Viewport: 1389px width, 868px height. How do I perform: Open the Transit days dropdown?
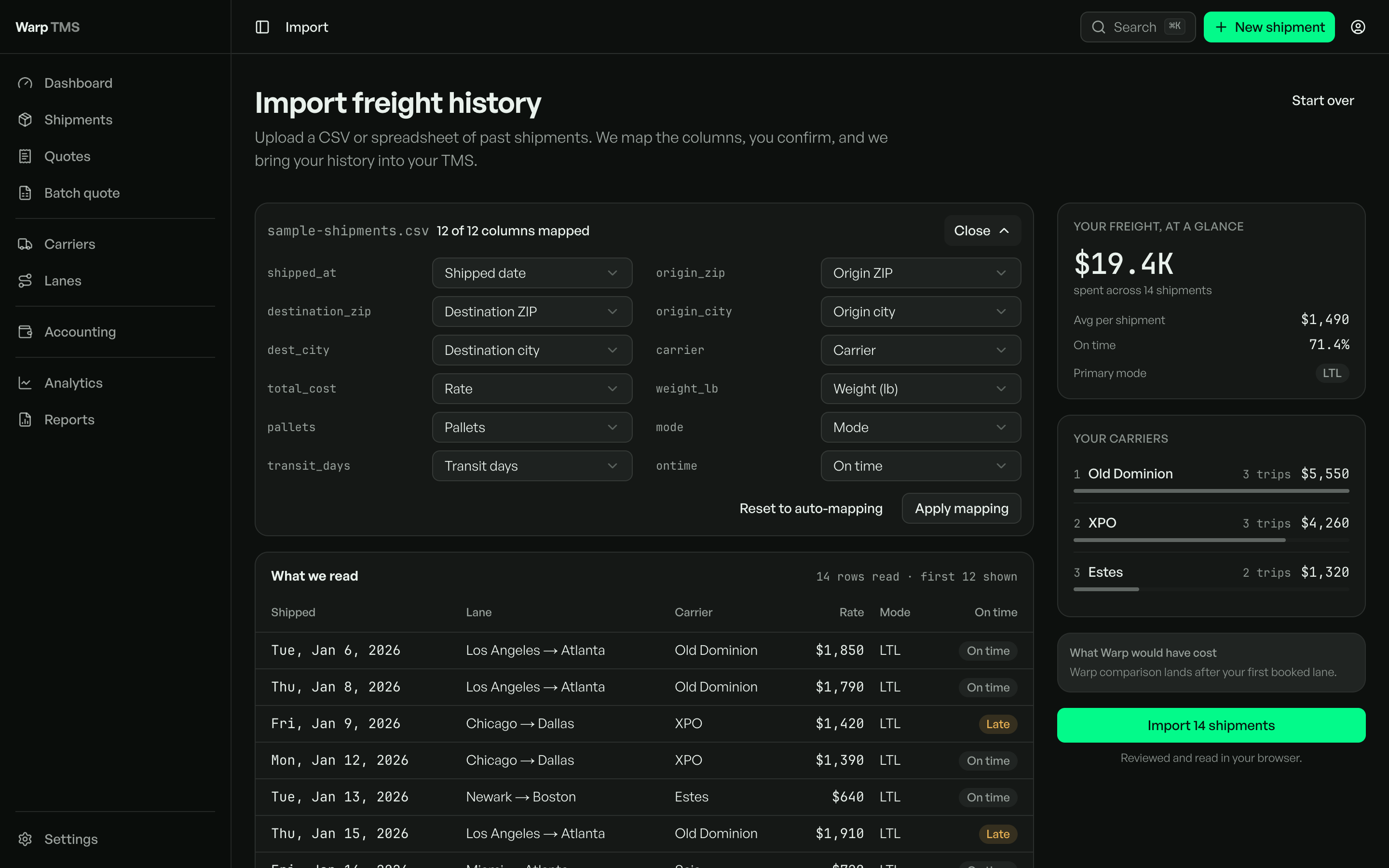pyautogui.click(x=532, y=465)
